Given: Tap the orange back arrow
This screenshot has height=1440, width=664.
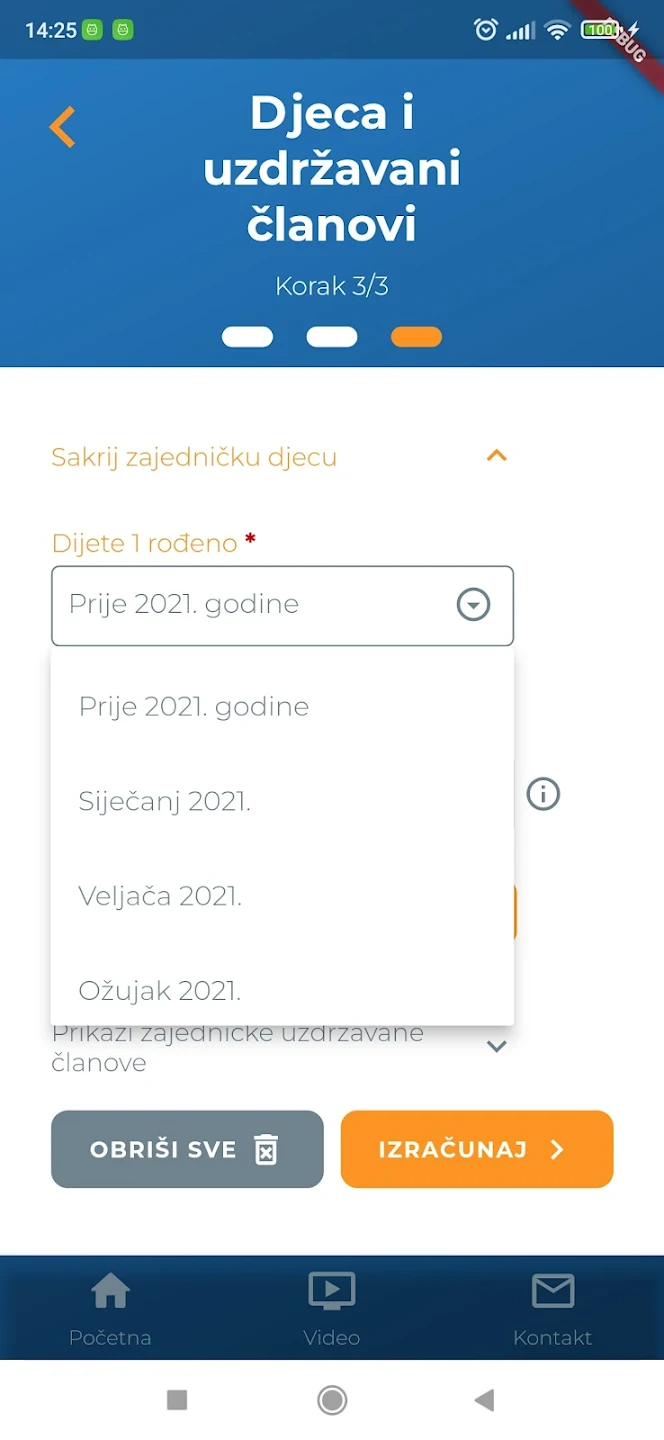Looking at the screenshot, I should [x=62, y=127].
